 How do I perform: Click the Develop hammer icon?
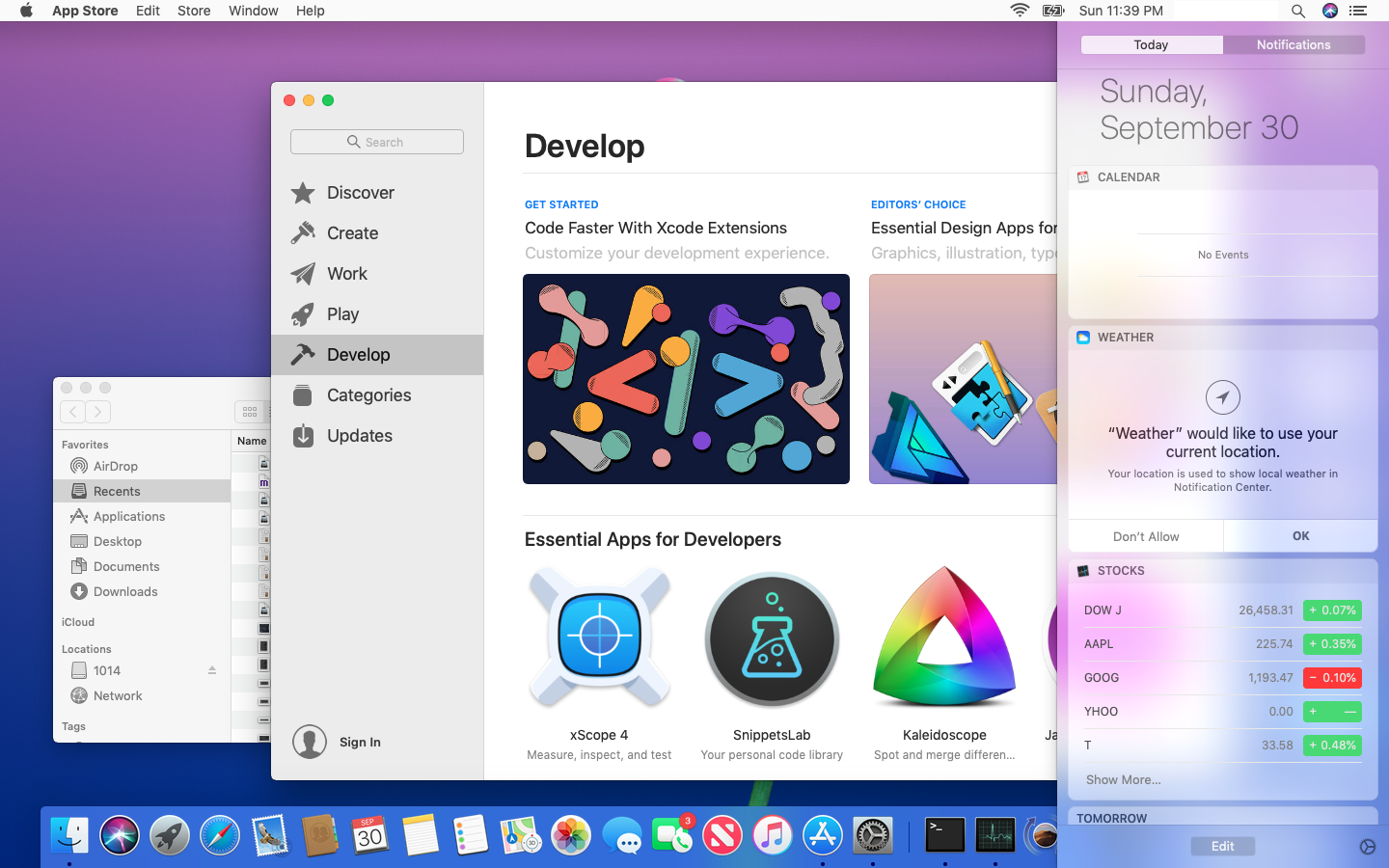tap(303, 355)
